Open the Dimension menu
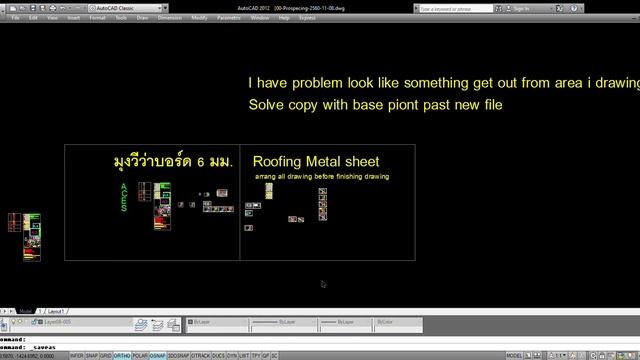The width and height of the screenshot is (640, 360). tap(170, 18)
